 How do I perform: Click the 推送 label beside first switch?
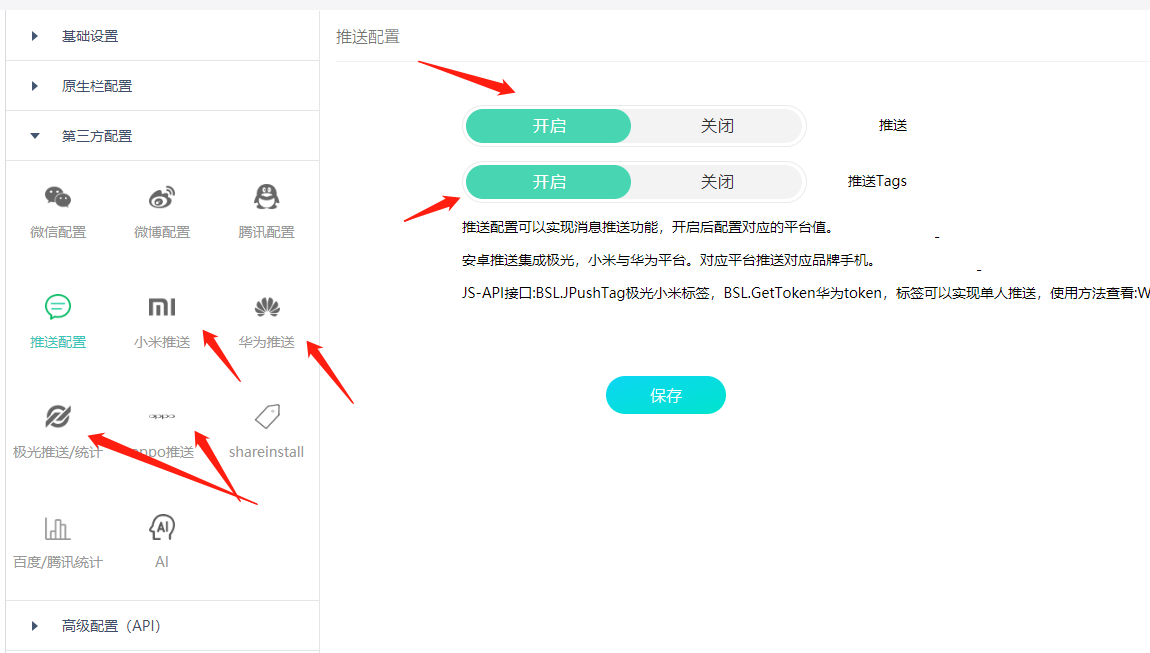point(893,125)
